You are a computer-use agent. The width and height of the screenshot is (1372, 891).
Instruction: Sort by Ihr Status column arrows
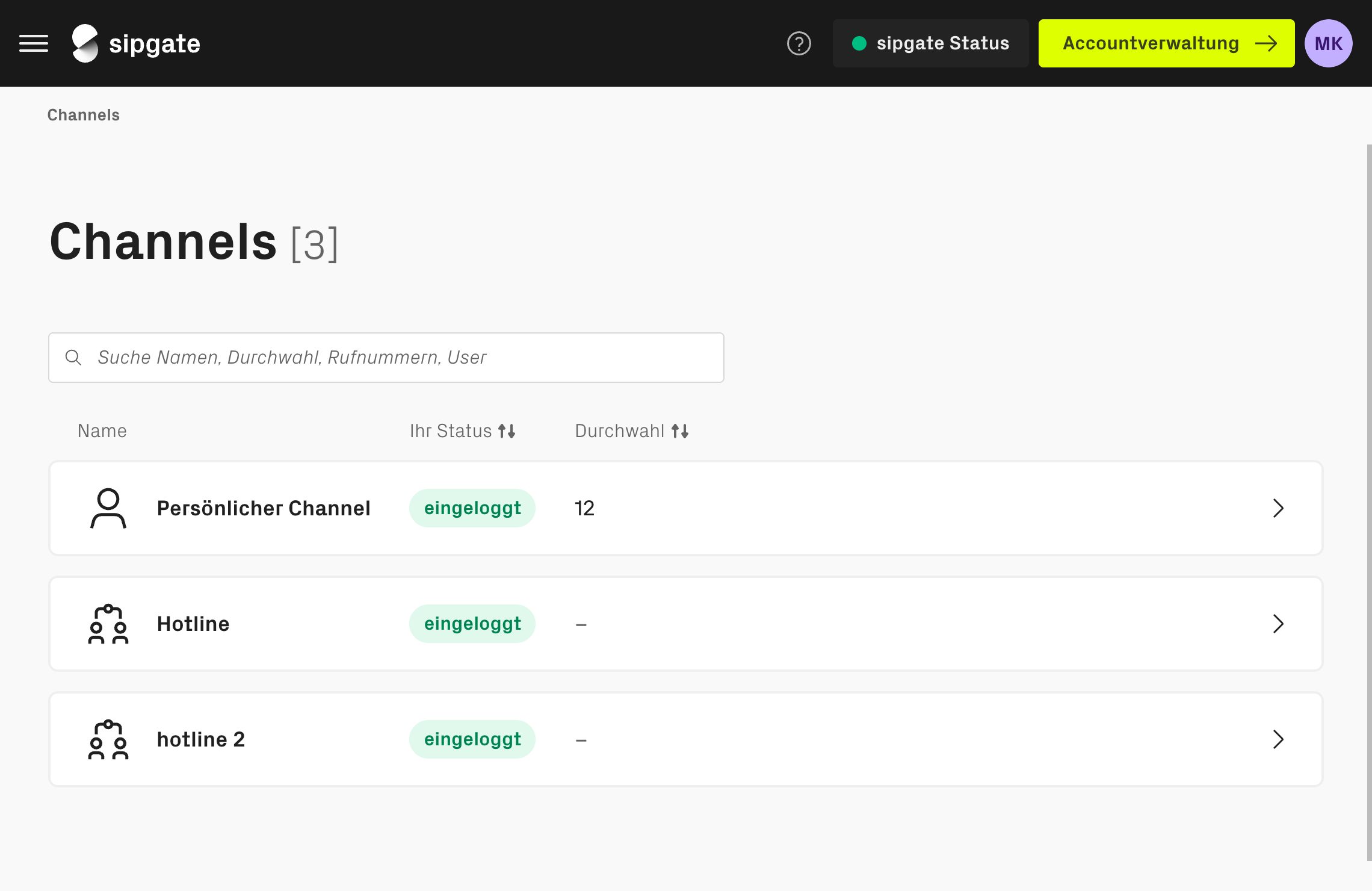tap(507, 431)
